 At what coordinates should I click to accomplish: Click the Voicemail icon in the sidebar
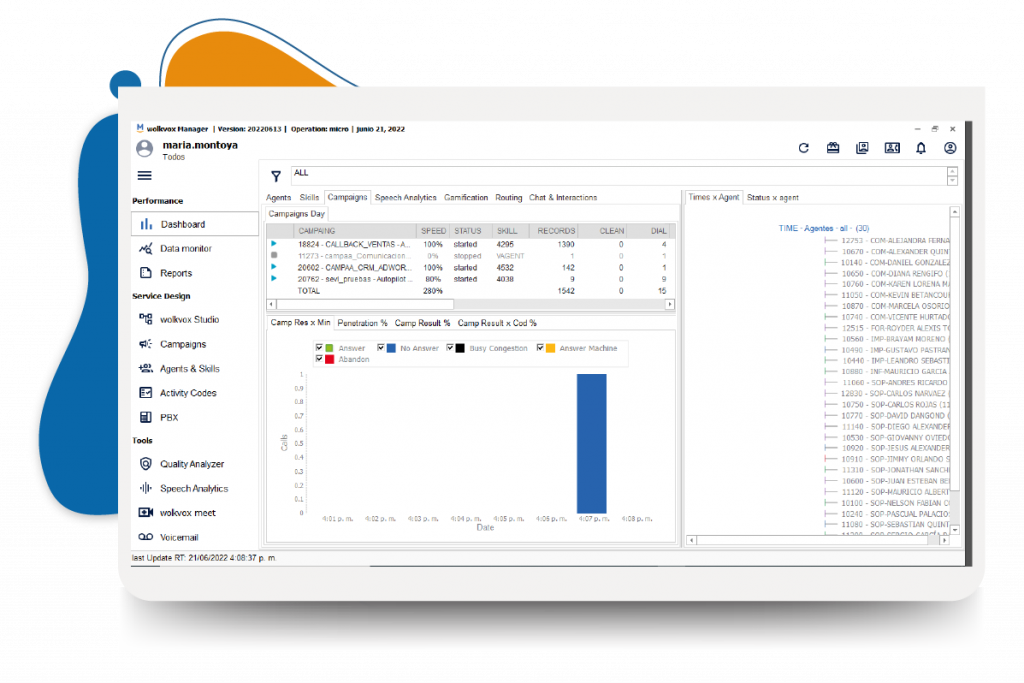(146, 537)
